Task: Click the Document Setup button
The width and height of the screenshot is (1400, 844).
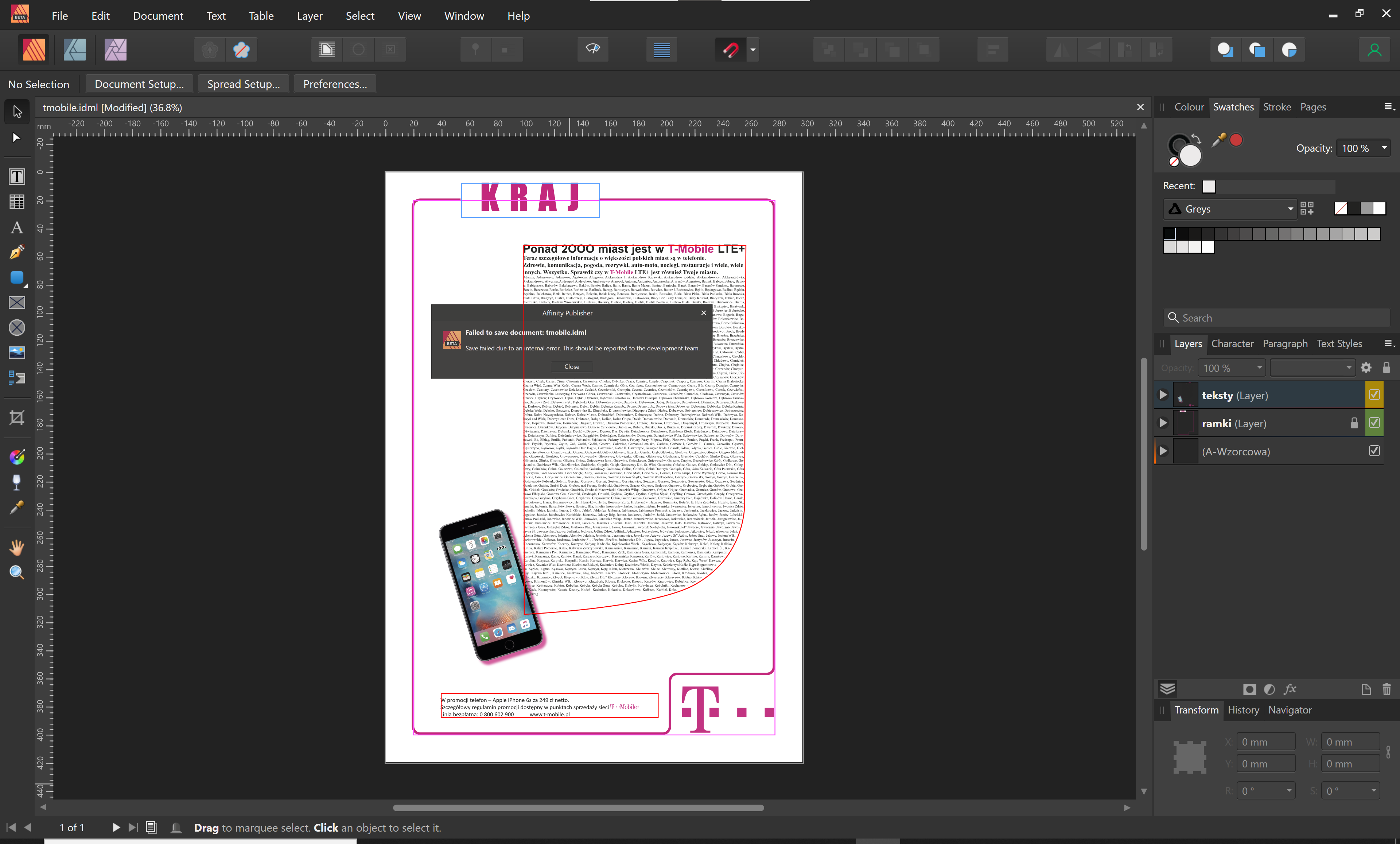Action: coord(139,84)
